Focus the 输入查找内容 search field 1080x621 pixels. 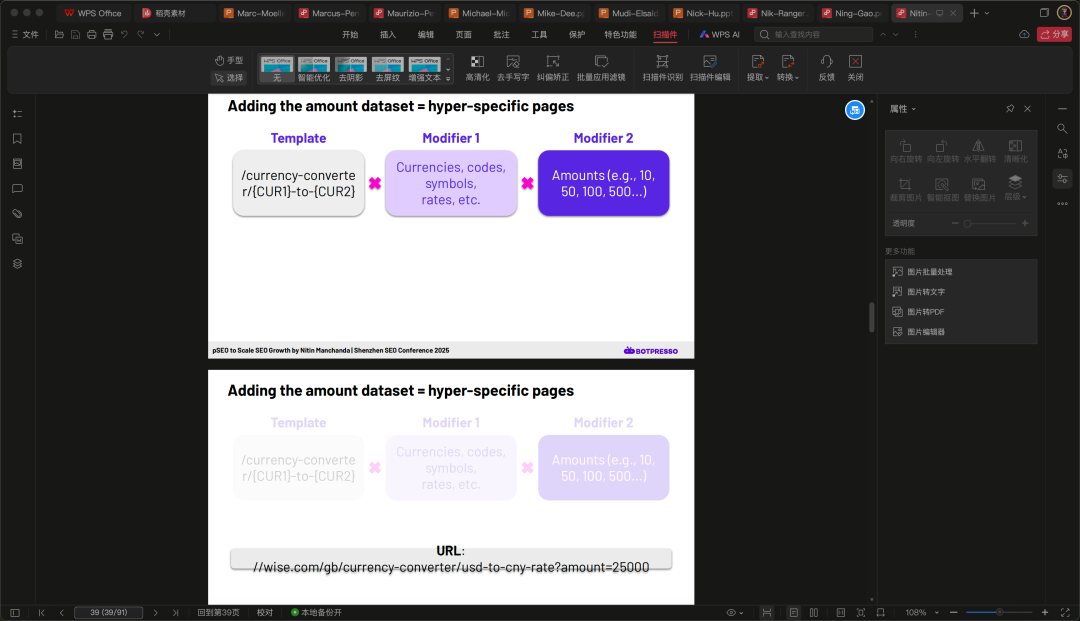click(x=813, y=34)
